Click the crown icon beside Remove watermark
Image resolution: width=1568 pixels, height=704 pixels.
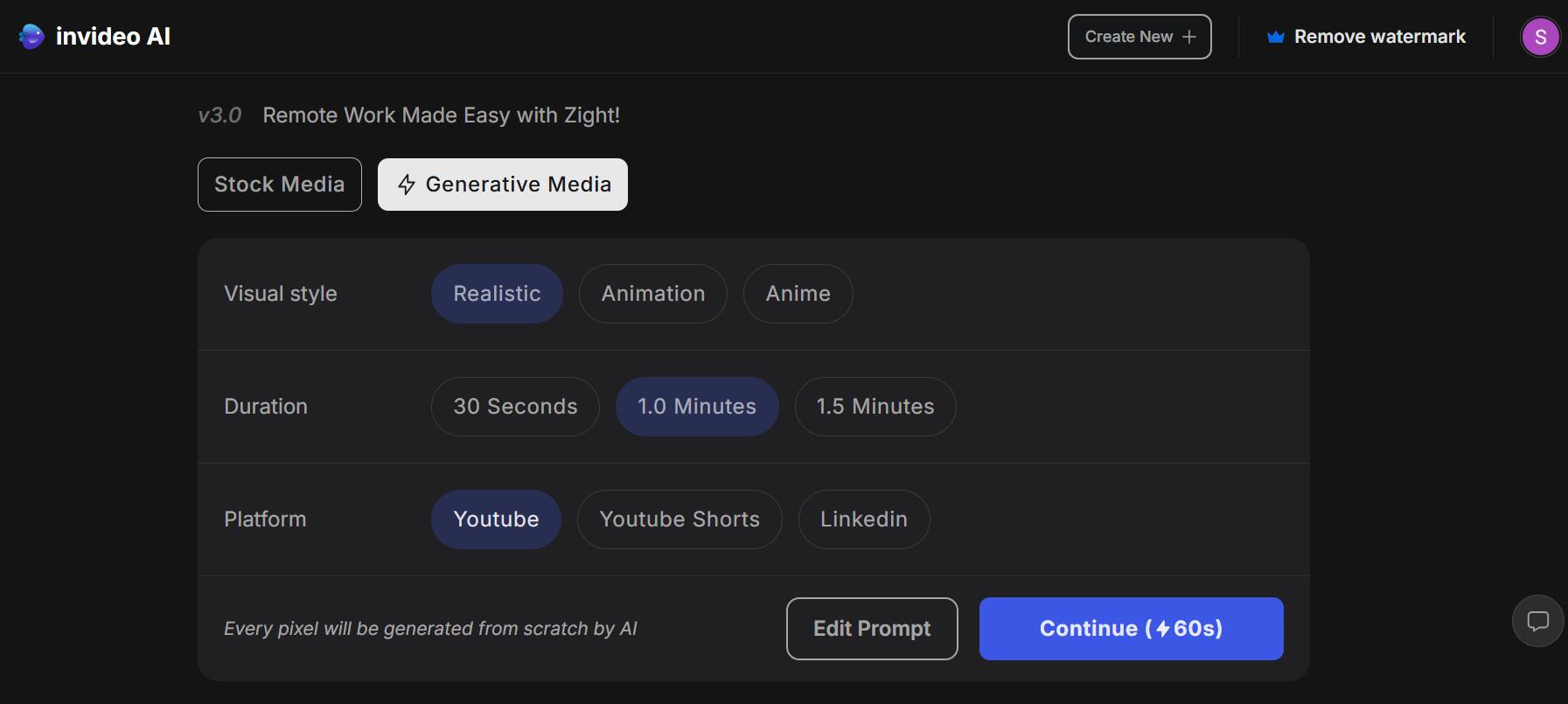1275,37
